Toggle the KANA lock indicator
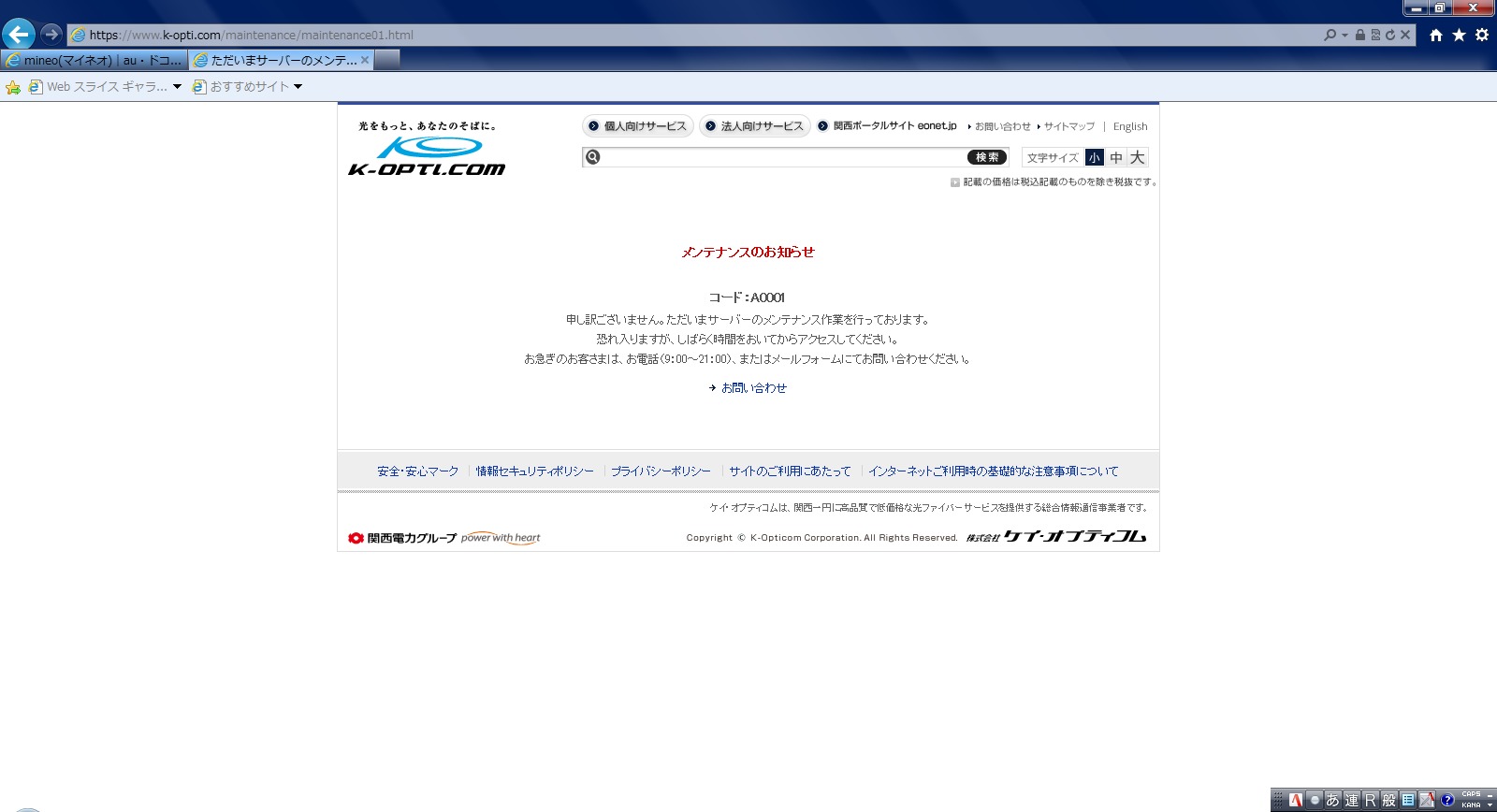Viewport: 1497px width, 812px height. pos(1472,805)
